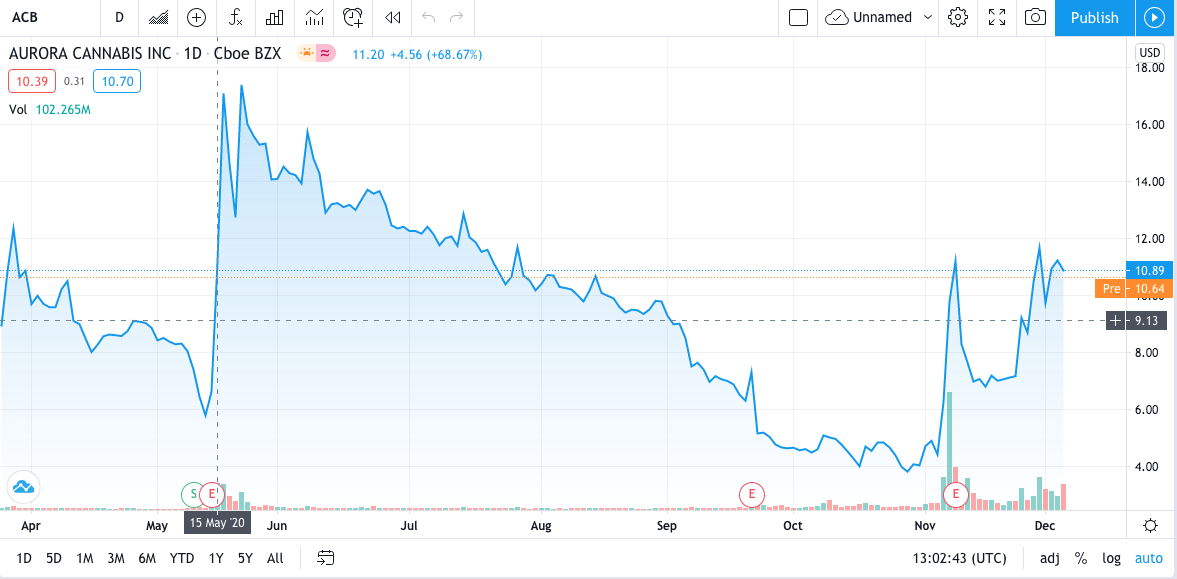The height and width of the screenshot is (579, 1177).
Task: Click the 15 May '20 date label
Action: point(218,522)
